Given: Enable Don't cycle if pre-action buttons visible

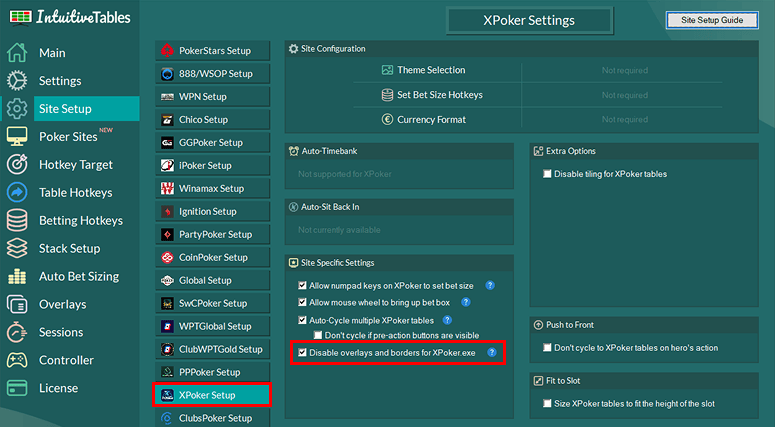Looking at the screenshot, I should coord(318,335).
